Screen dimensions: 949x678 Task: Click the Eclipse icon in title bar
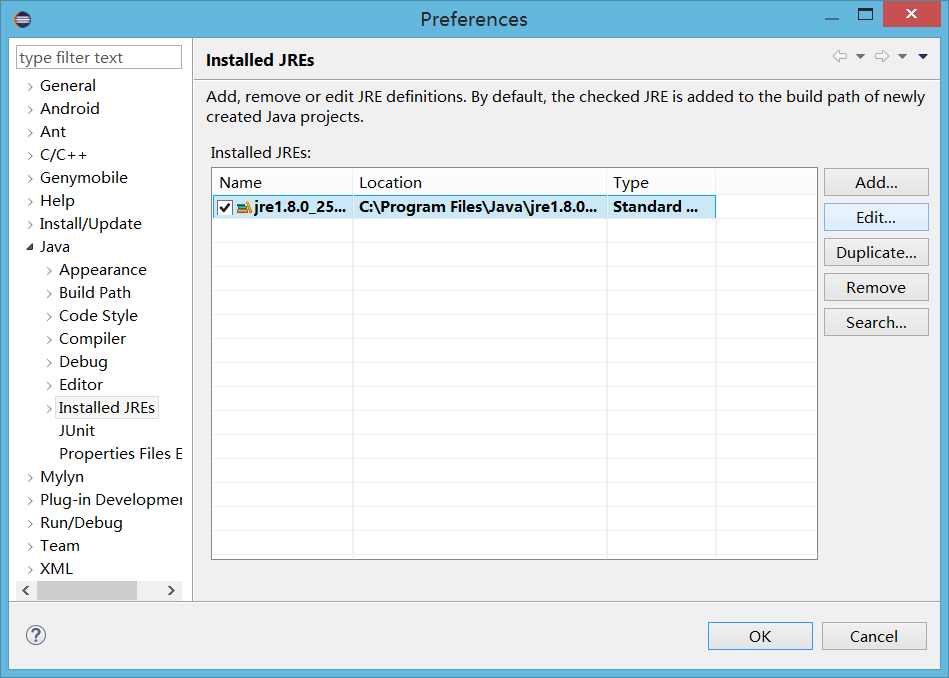(22, 19)
